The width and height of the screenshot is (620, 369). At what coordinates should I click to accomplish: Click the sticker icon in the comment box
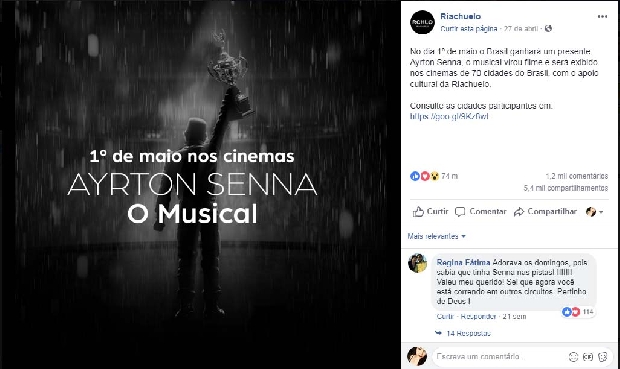point(603,357)
